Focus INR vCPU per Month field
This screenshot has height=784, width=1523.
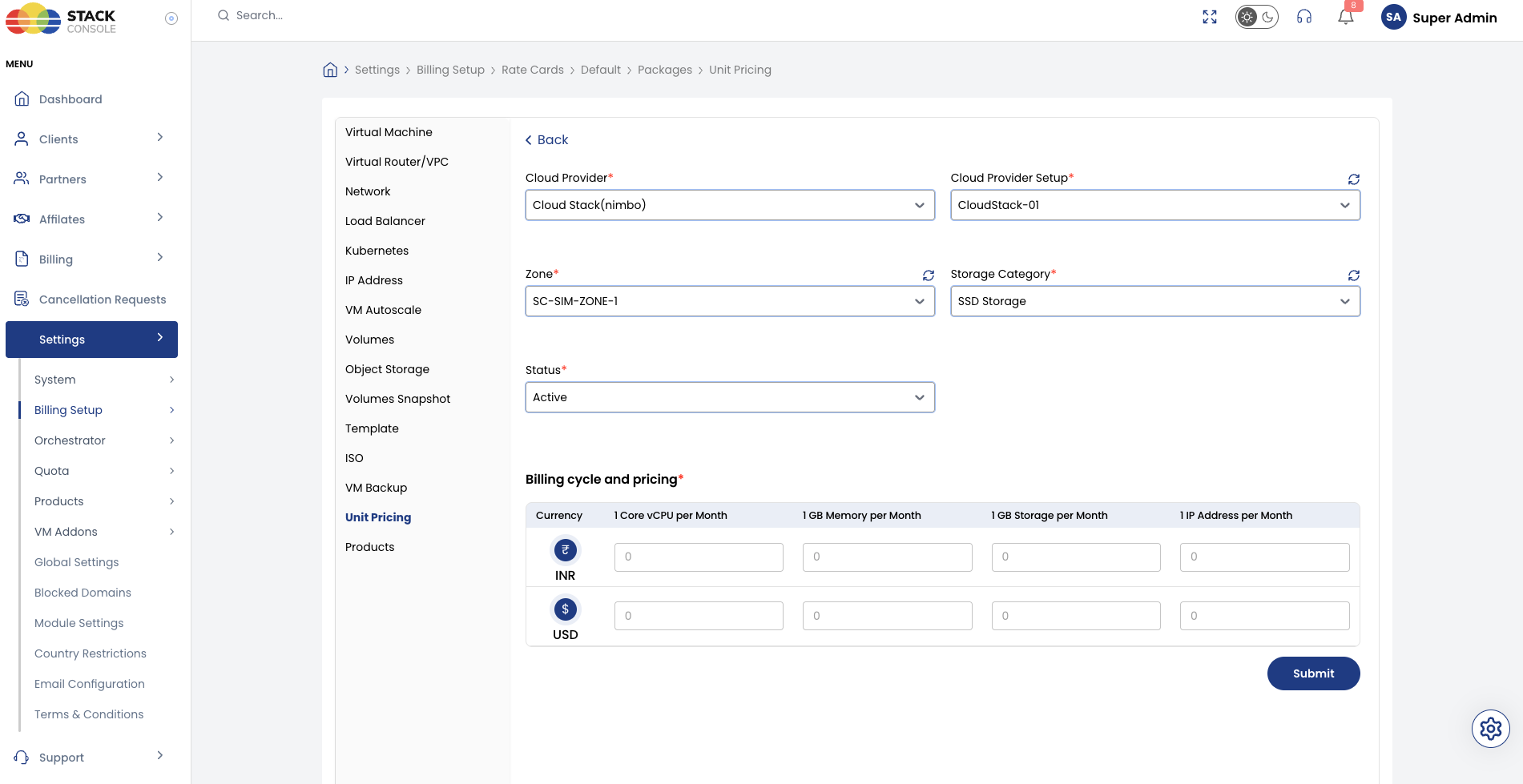pyautogui.click(x=699, y=557)
